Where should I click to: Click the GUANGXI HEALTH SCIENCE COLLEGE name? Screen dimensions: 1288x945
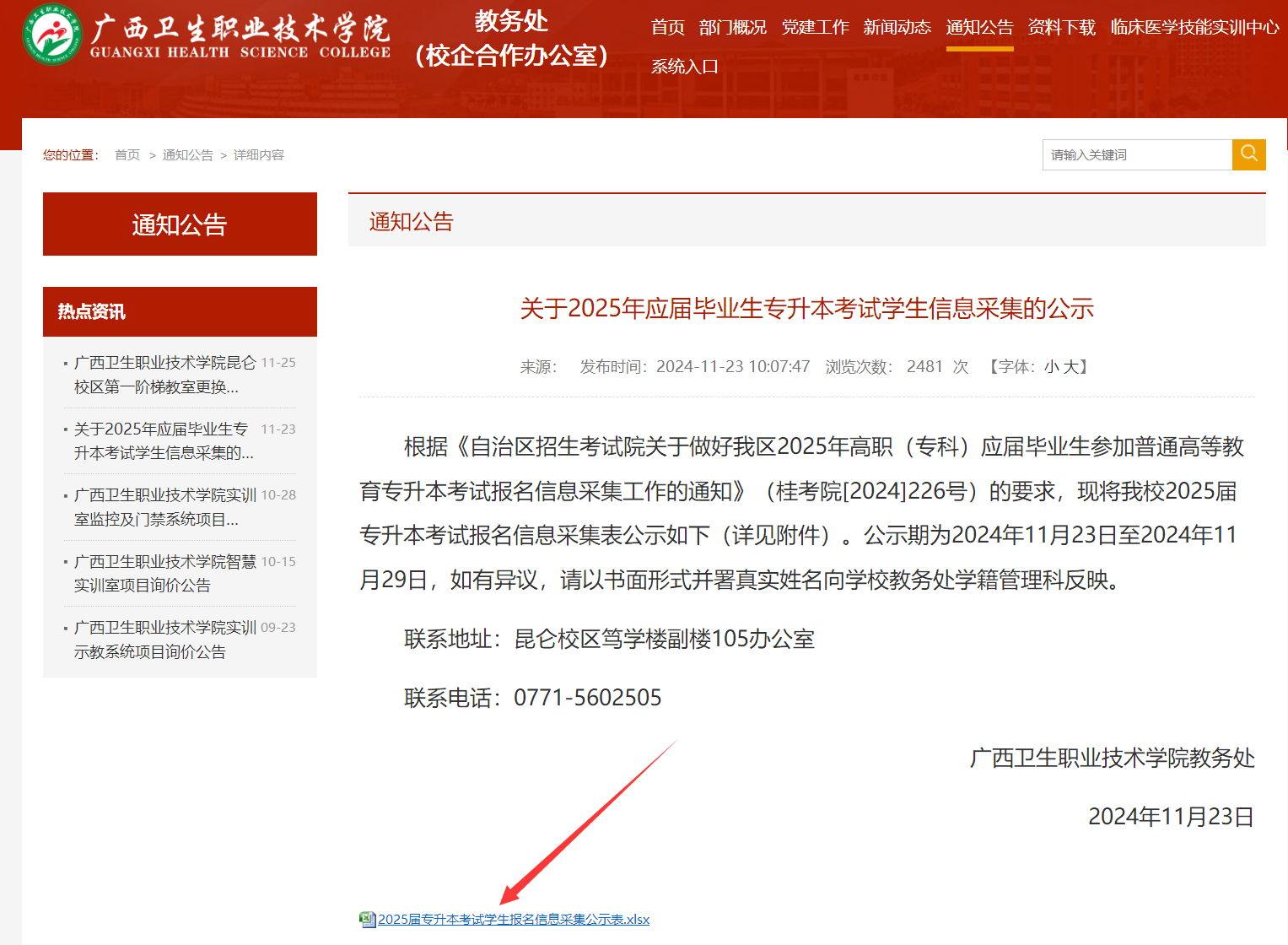pyautogui.click(x=240, y=52)
